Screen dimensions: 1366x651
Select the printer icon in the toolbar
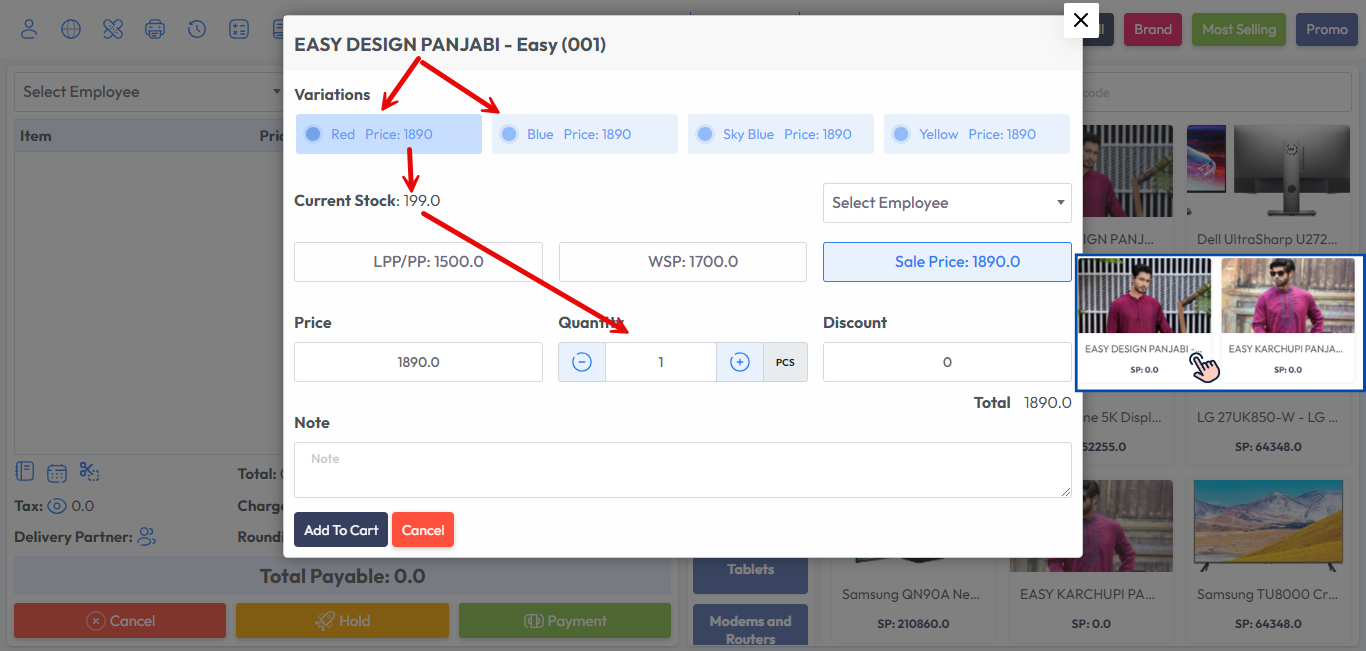pos(155,29)
